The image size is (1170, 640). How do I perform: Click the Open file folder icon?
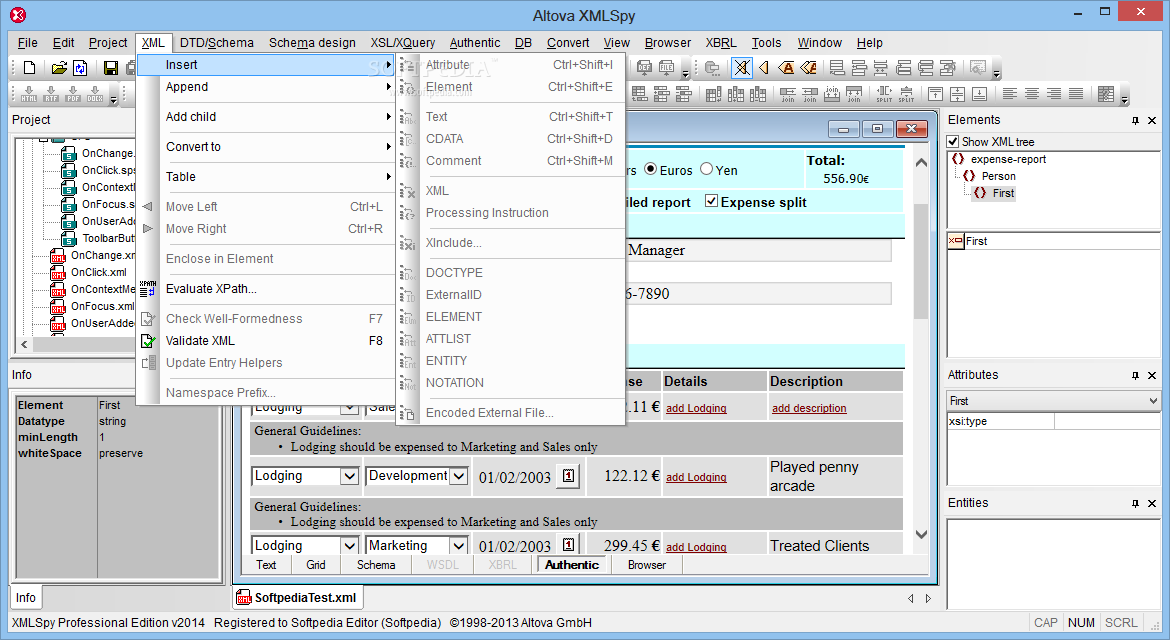point(59,68)
